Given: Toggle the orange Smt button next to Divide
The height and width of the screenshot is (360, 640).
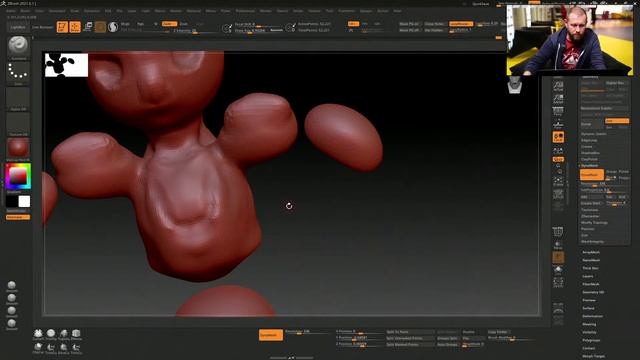Looking at the screenshot, I should click(617, 121).
